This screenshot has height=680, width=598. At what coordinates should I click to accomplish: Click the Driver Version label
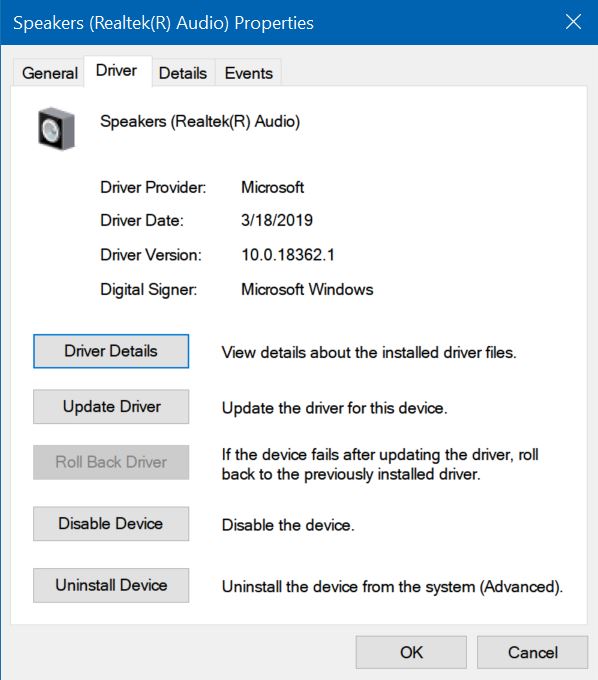pos(151,255)
